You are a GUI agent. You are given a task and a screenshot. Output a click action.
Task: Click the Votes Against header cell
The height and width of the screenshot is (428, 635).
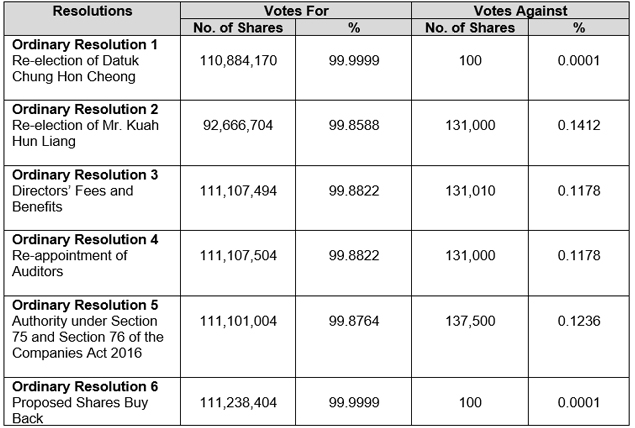tap(519, 11)
